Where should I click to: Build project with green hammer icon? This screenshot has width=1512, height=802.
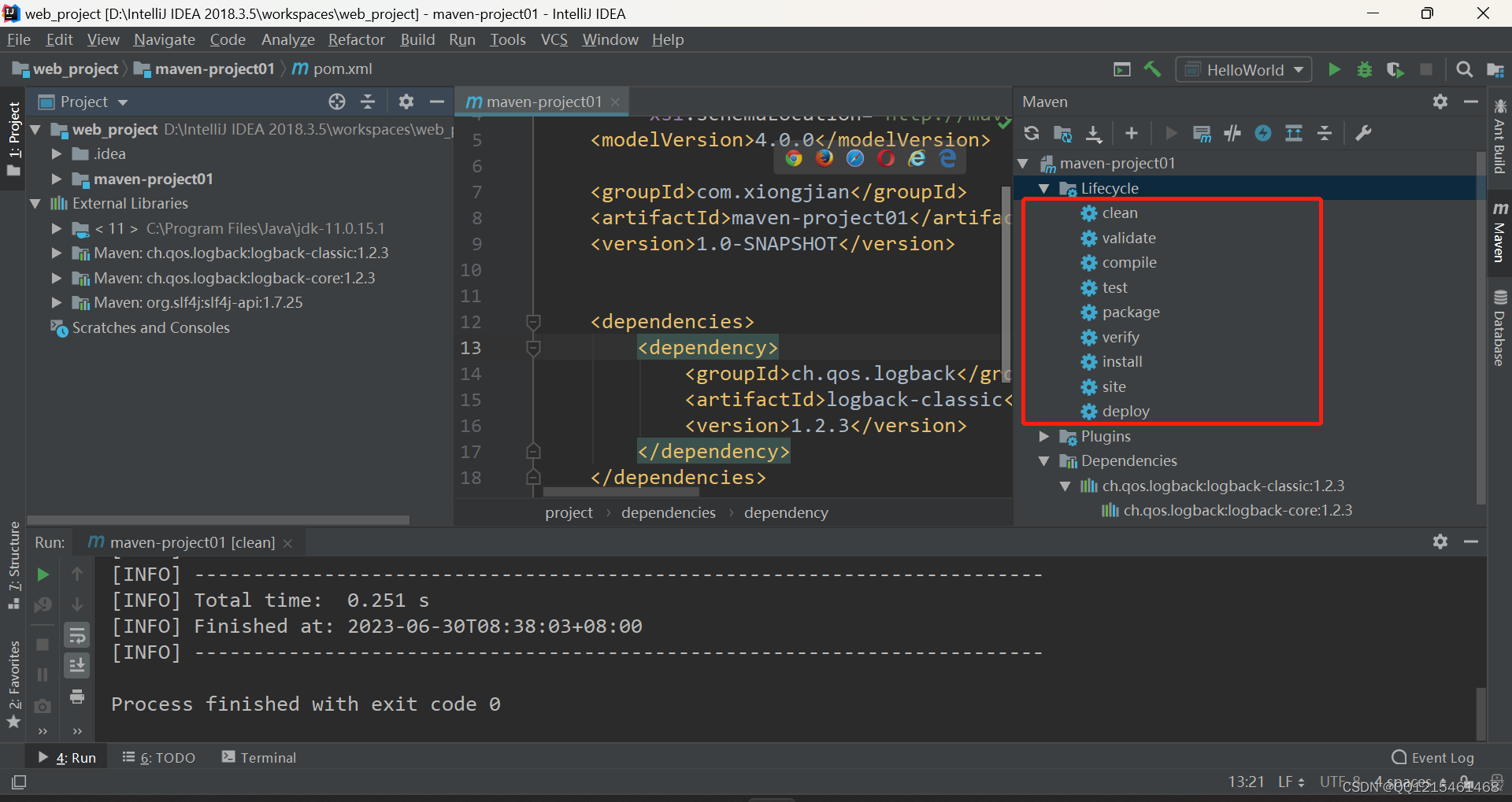tap(1152, 69)
